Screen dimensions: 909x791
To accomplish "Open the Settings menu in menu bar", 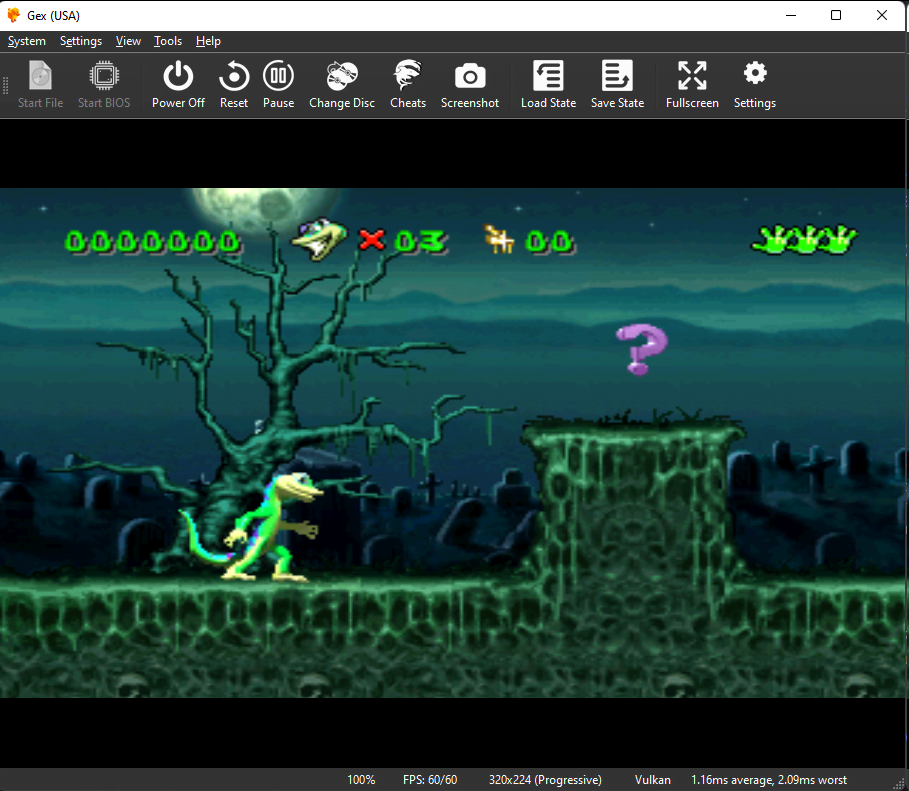I will 81,41.
